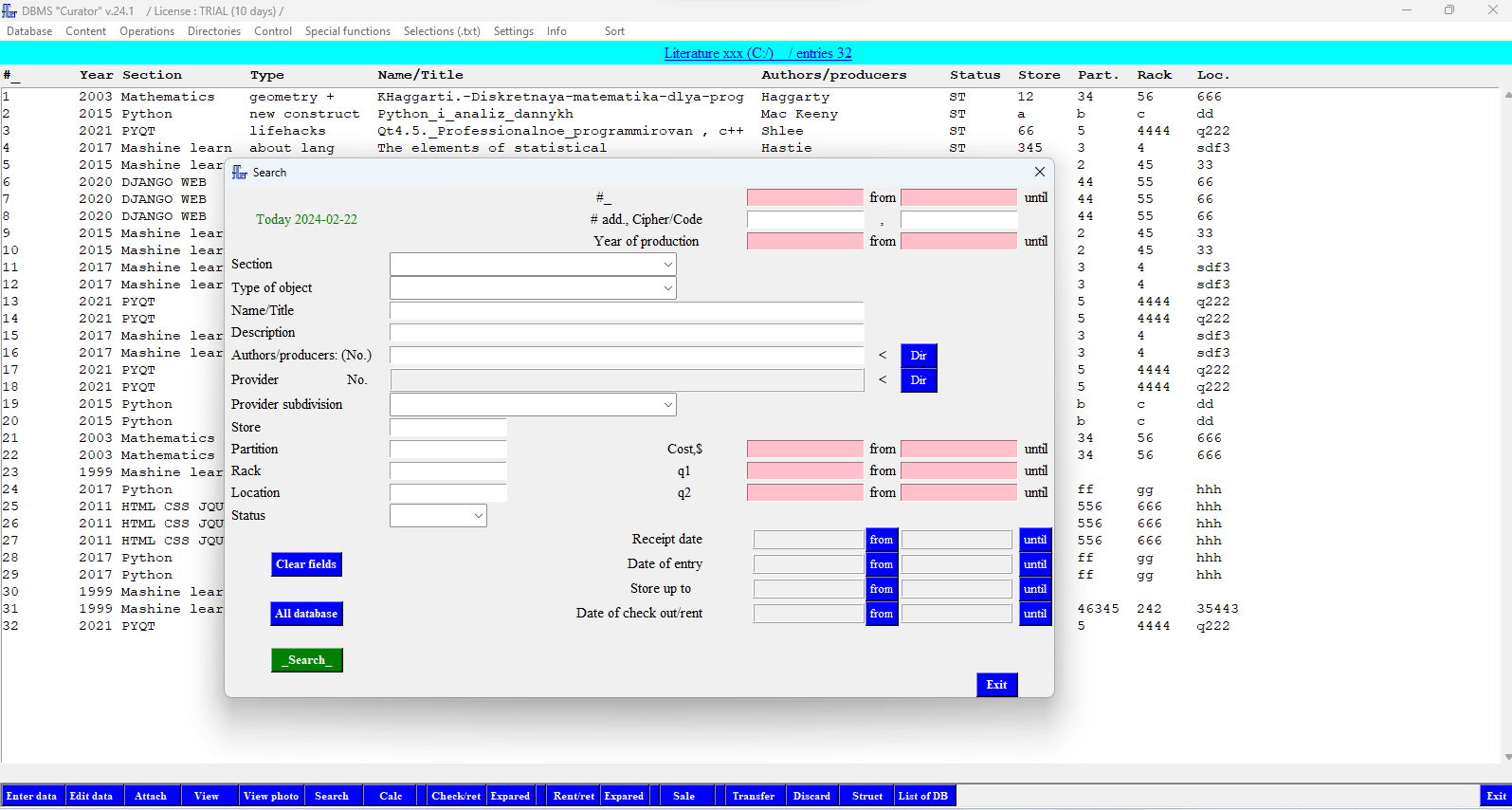This screenshot has width=1512, height=810.
Task: Click the Clear fields button
Action: tap(306, 564)
